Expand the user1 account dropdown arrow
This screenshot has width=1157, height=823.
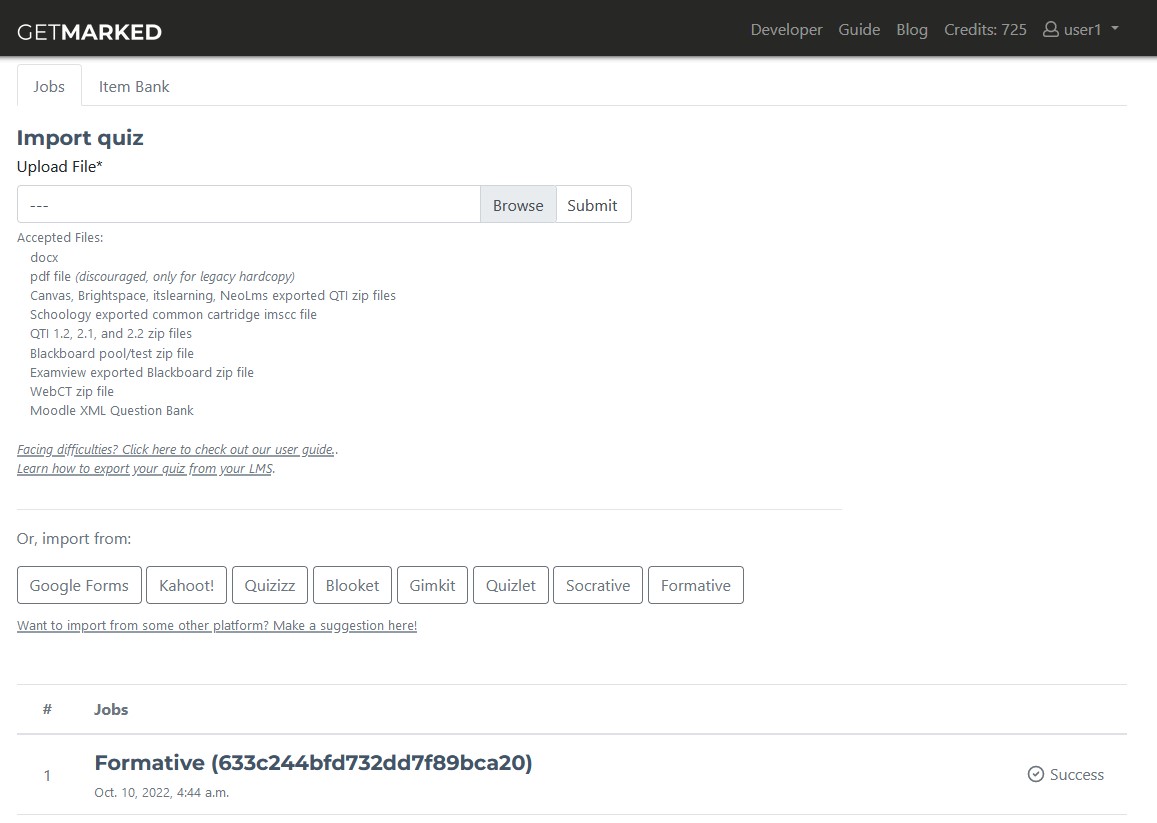coord(1115,29)
